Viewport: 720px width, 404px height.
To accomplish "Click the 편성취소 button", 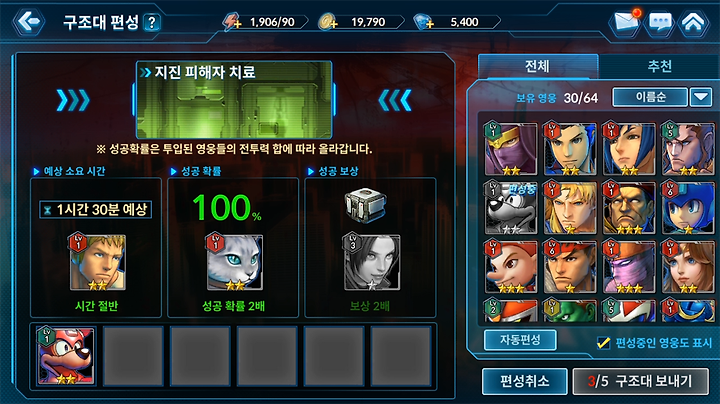I will (x=524, y=381).
